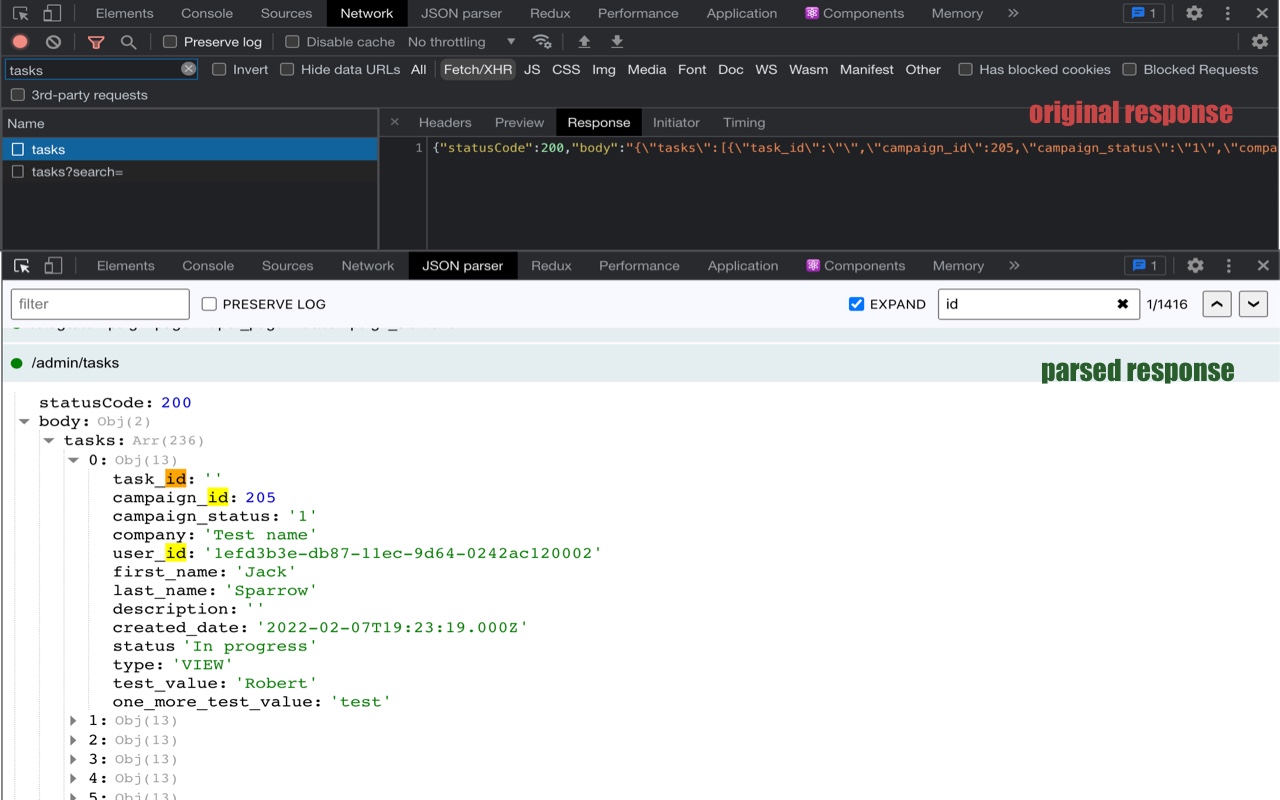Open the network request filter funnel
Viewport: 1280px width, 800px height.
(96, 42)
